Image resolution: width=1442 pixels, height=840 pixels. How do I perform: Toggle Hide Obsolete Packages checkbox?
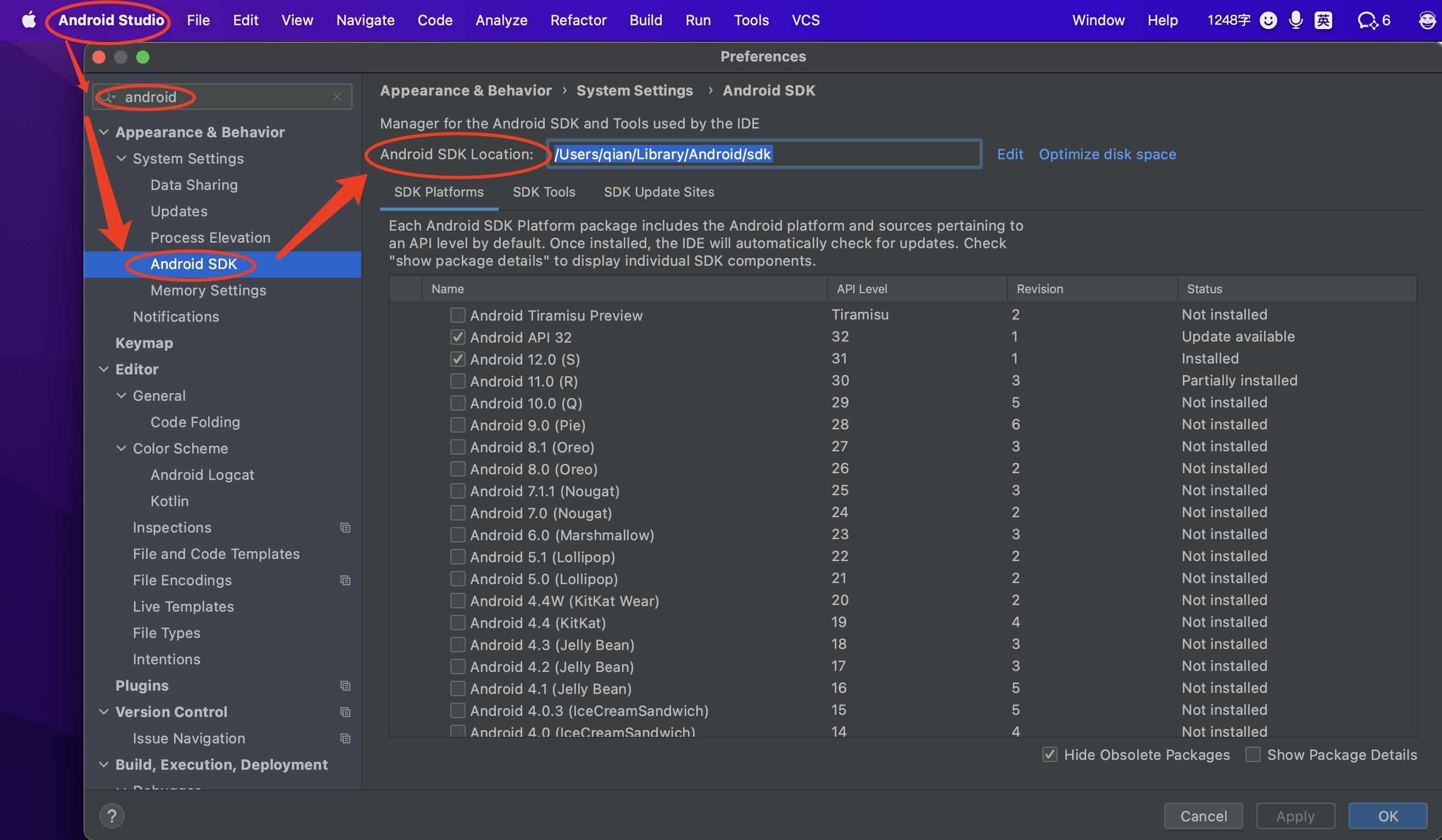[1049, 755]
